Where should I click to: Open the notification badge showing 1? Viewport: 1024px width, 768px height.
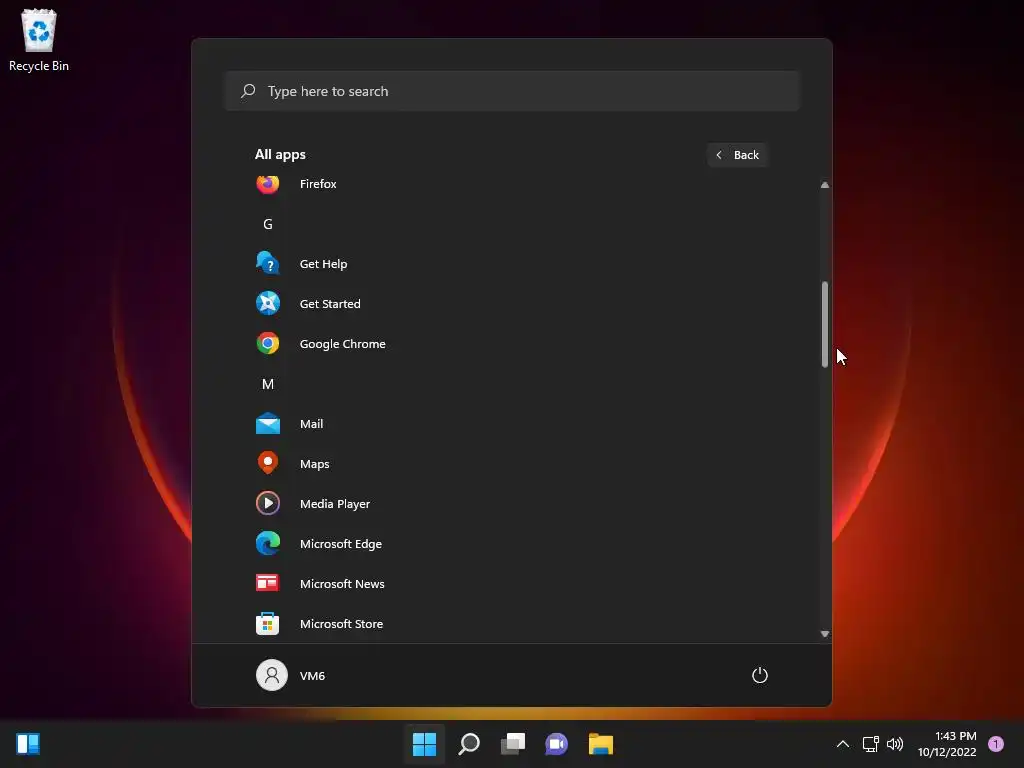pos(996,744)
